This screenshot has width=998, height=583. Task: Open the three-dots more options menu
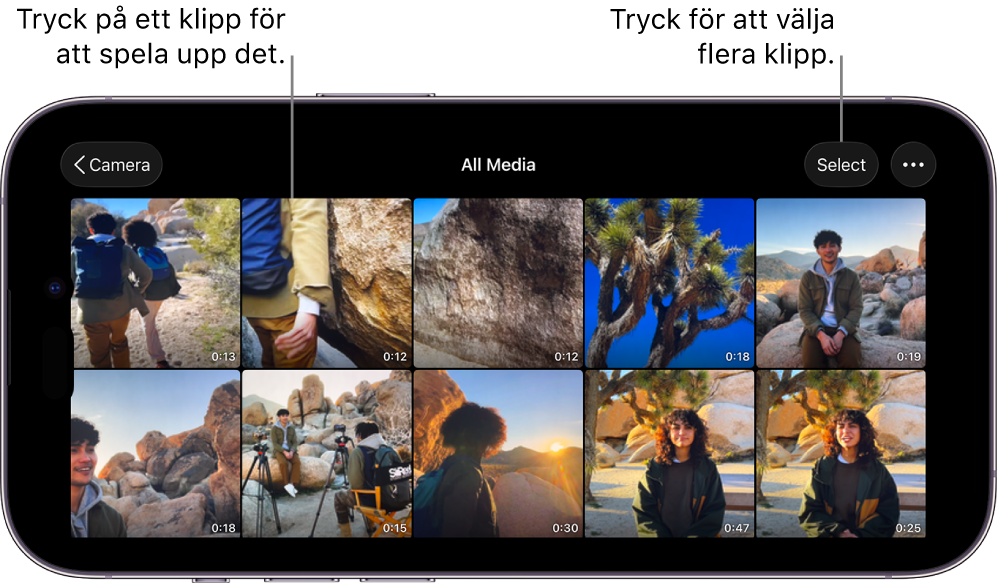913,165
